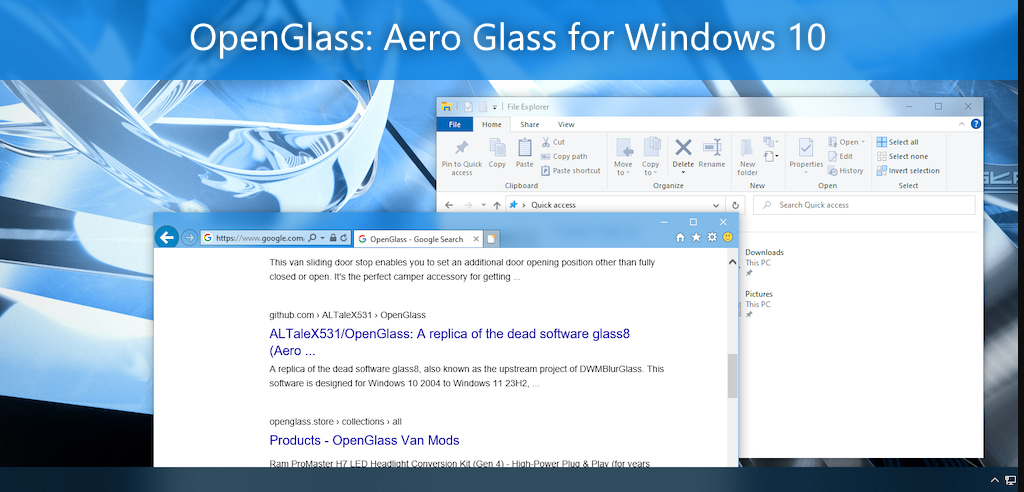The image size is (1024, 492).
Task: Click Select all in the Select group
Action: coord(897,142)
